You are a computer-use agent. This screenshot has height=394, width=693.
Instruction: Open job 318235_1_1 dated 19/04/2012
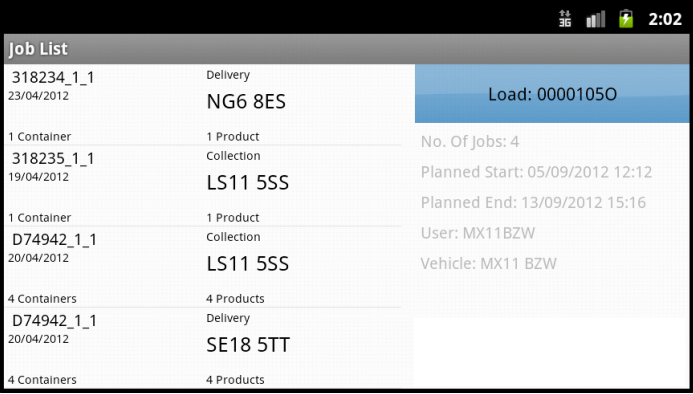202,186
